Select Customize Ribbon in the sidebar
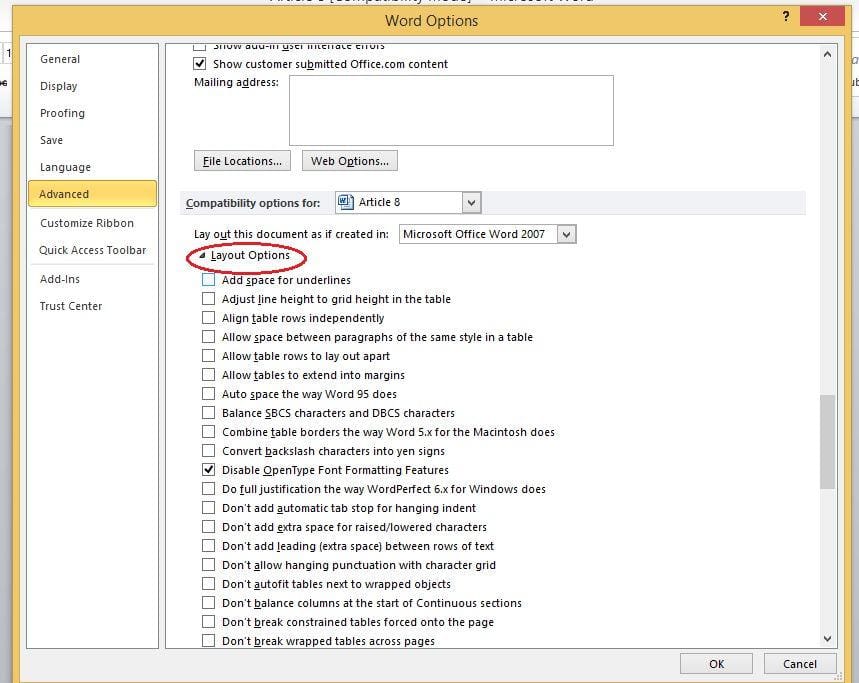Image resolution: width=859 pixels, height=683 pixels. pos(86,223)
